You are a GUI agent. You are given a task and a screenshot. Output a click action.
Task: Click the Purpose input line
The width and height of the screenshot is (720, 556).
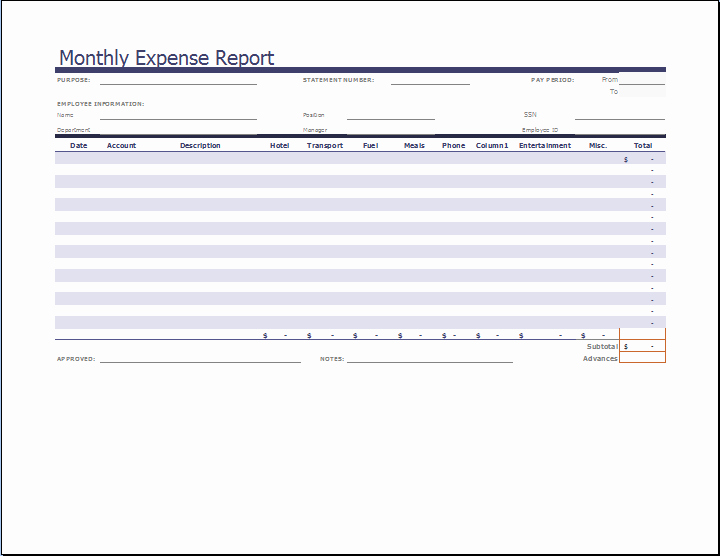click(178, 80)
